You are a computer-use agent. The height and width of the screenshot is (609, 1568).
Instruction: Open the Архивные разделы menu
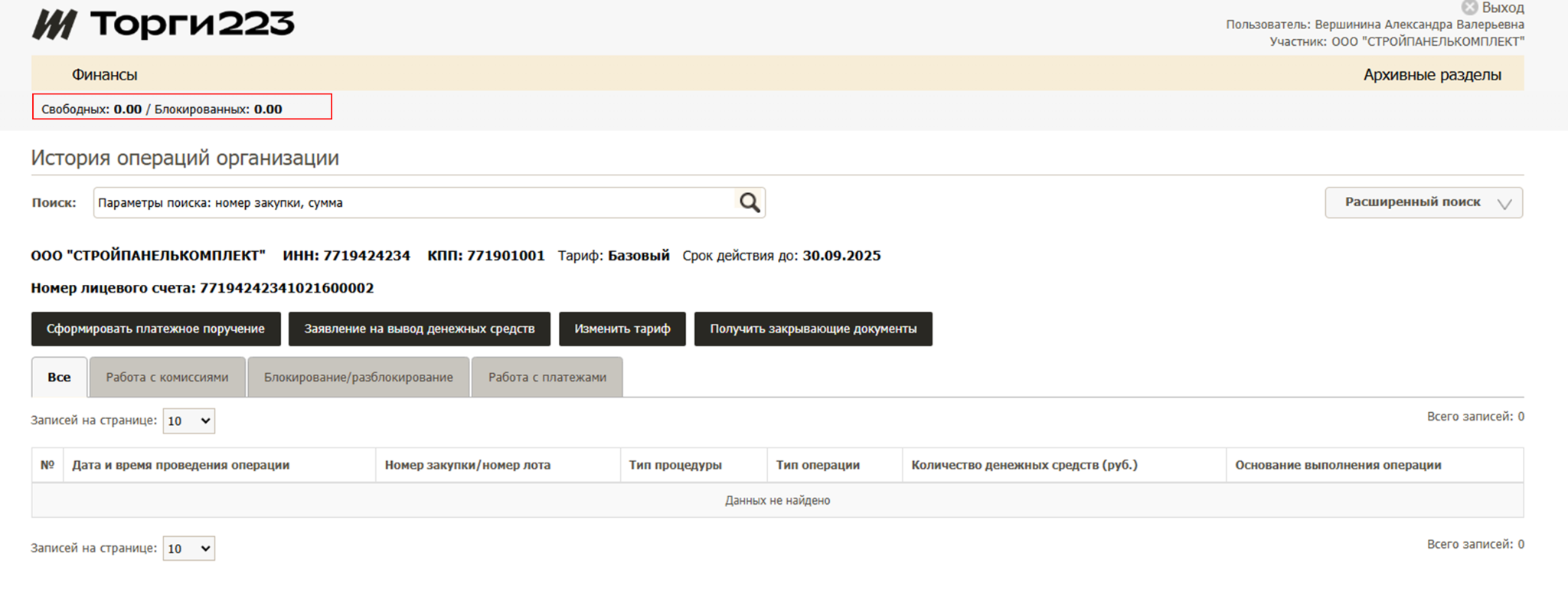pos(1432,74)
